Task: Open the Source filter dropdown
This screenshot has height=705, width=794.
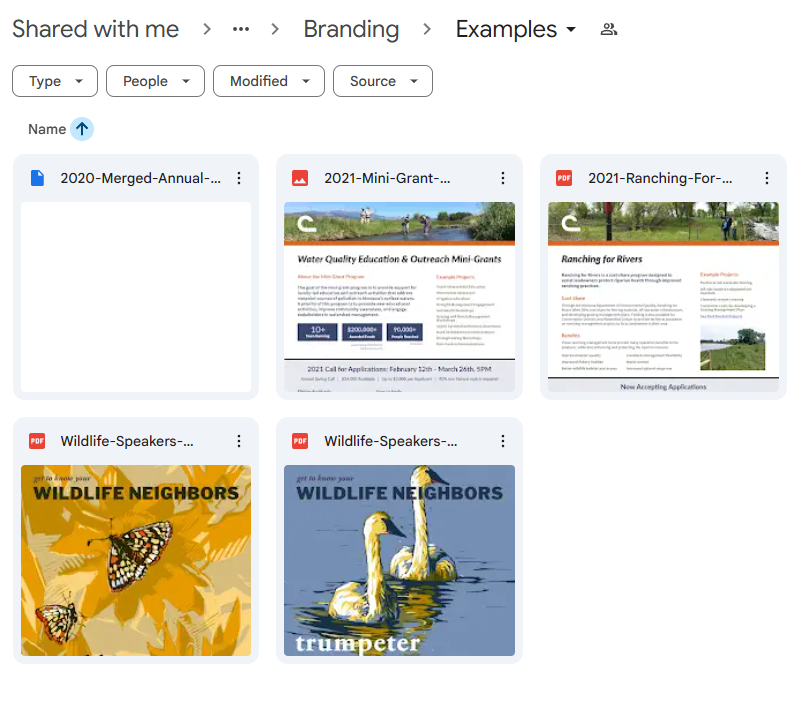Action: click(383, 81)
